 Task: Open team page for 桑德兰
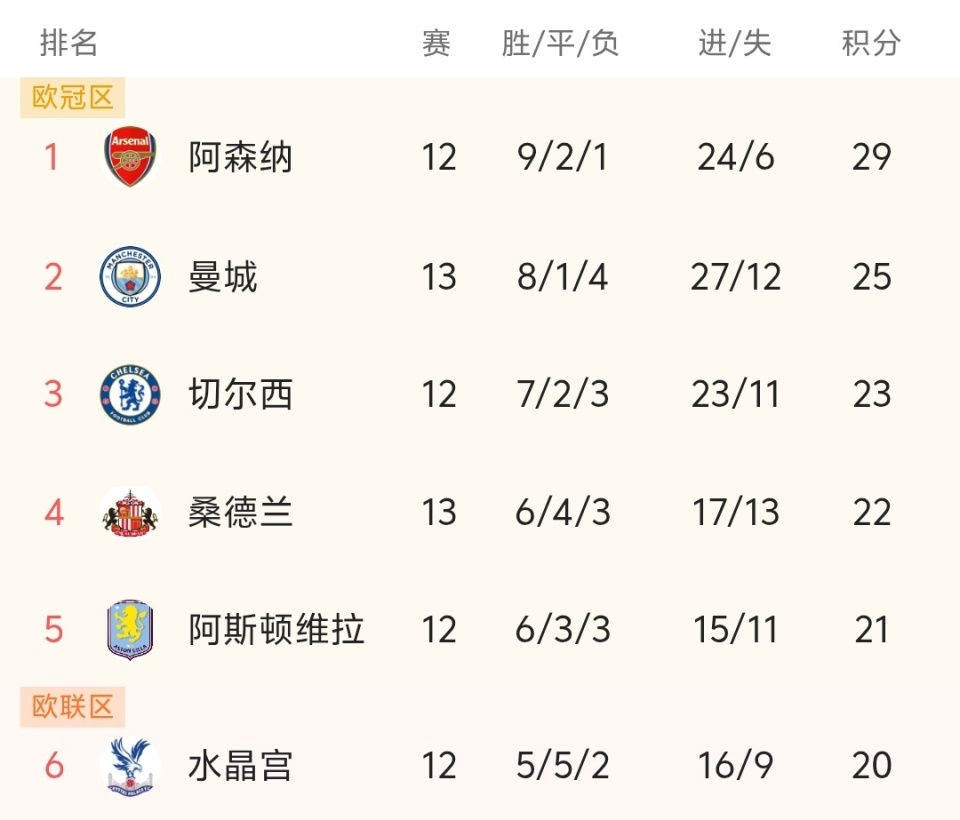[240, 513]
